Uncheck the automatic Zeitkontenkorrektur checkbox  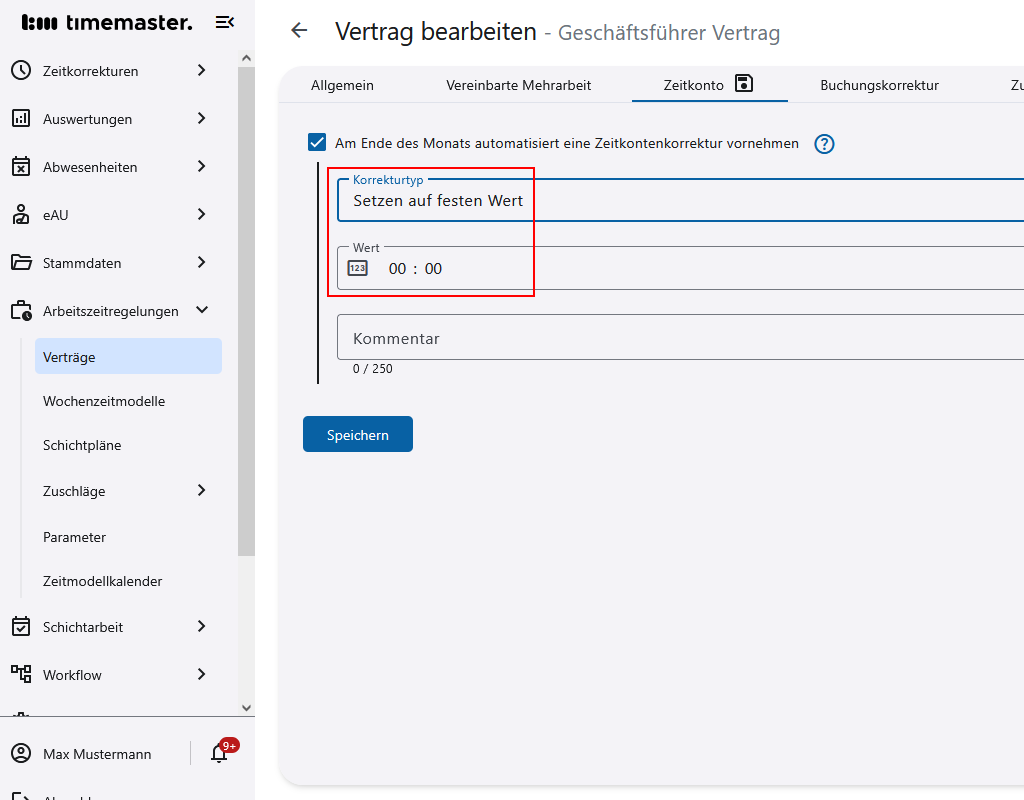point(317,143)
